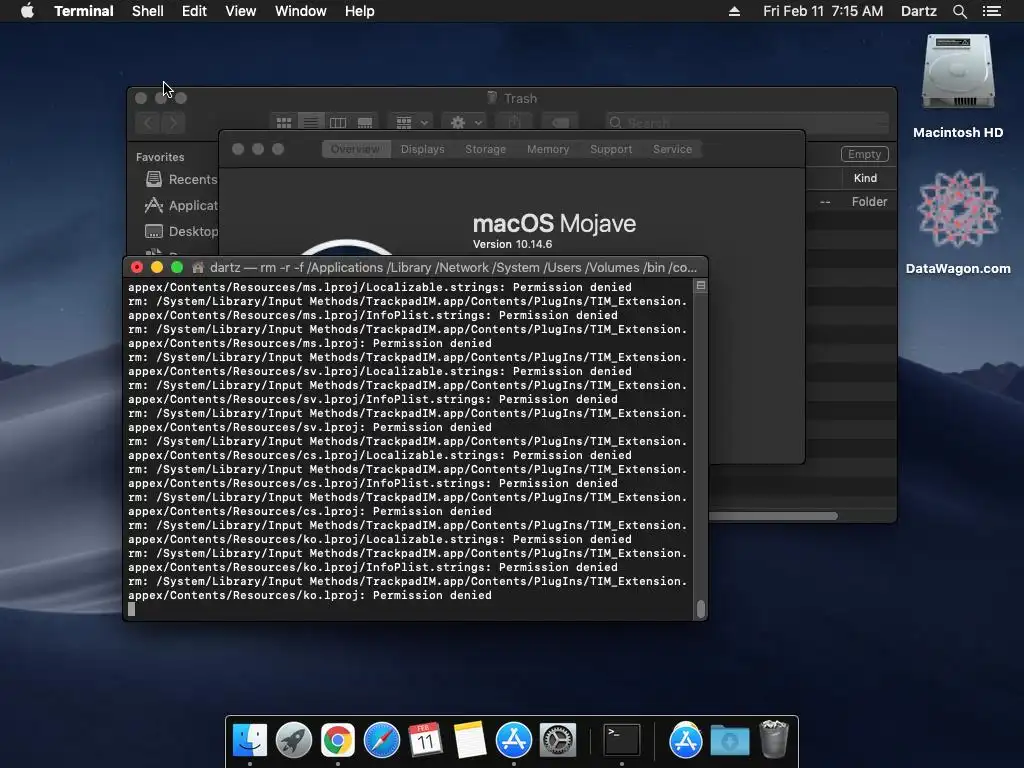
Task: Open Notes in the Dock
Action: coord(470,741)
